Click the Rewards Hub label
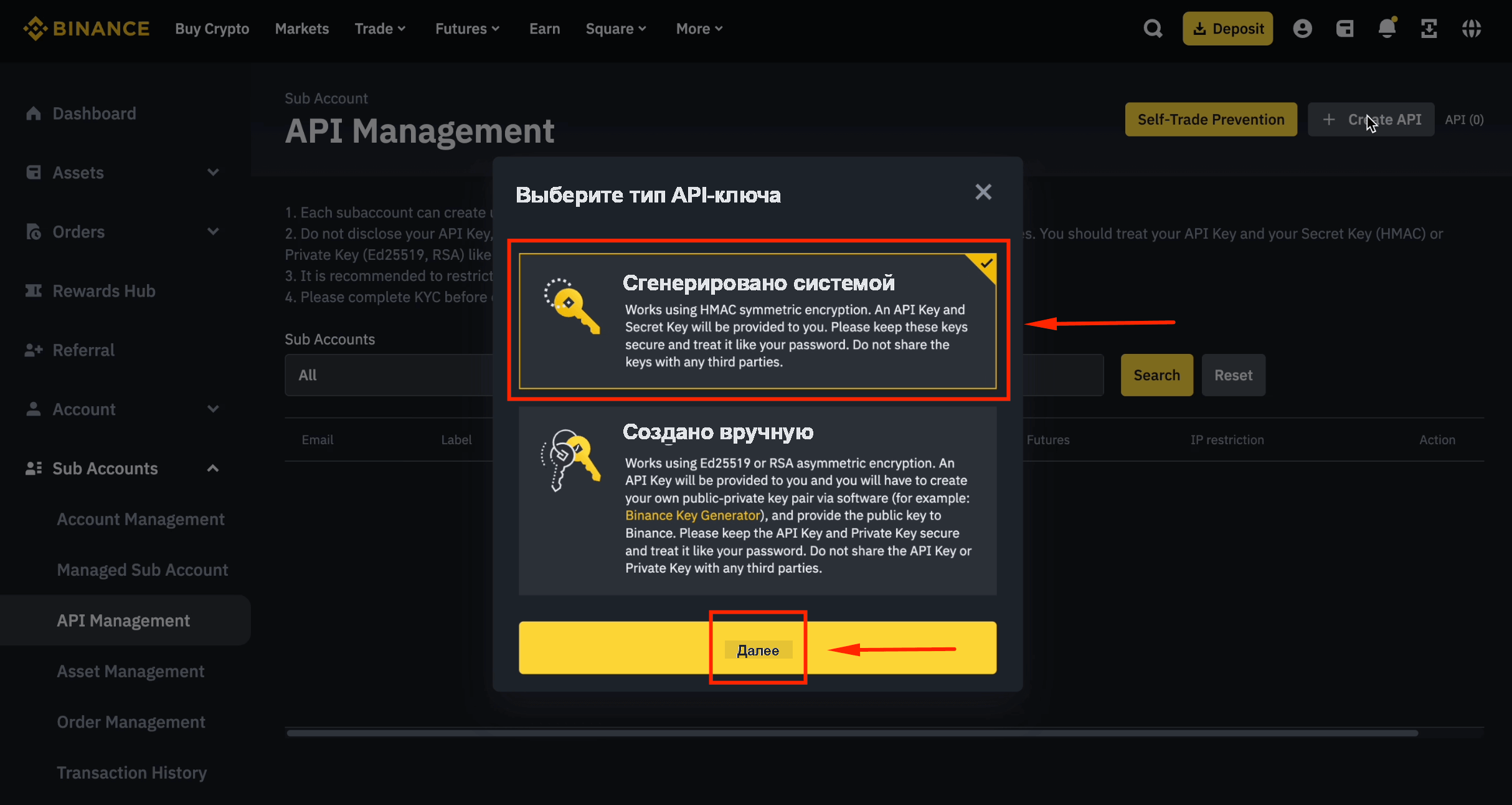The width and height of the screenshot is (1512, 805). click(x=104, y=291)
